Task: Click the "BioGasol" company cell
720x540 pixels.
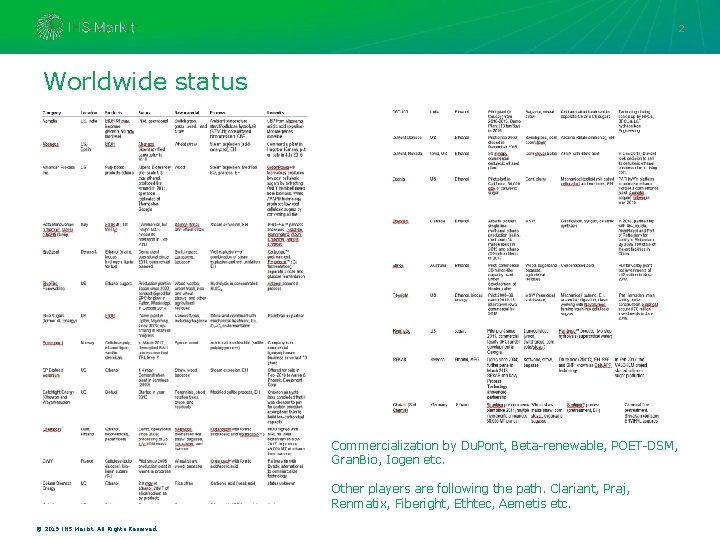Action: coord(51,252)
